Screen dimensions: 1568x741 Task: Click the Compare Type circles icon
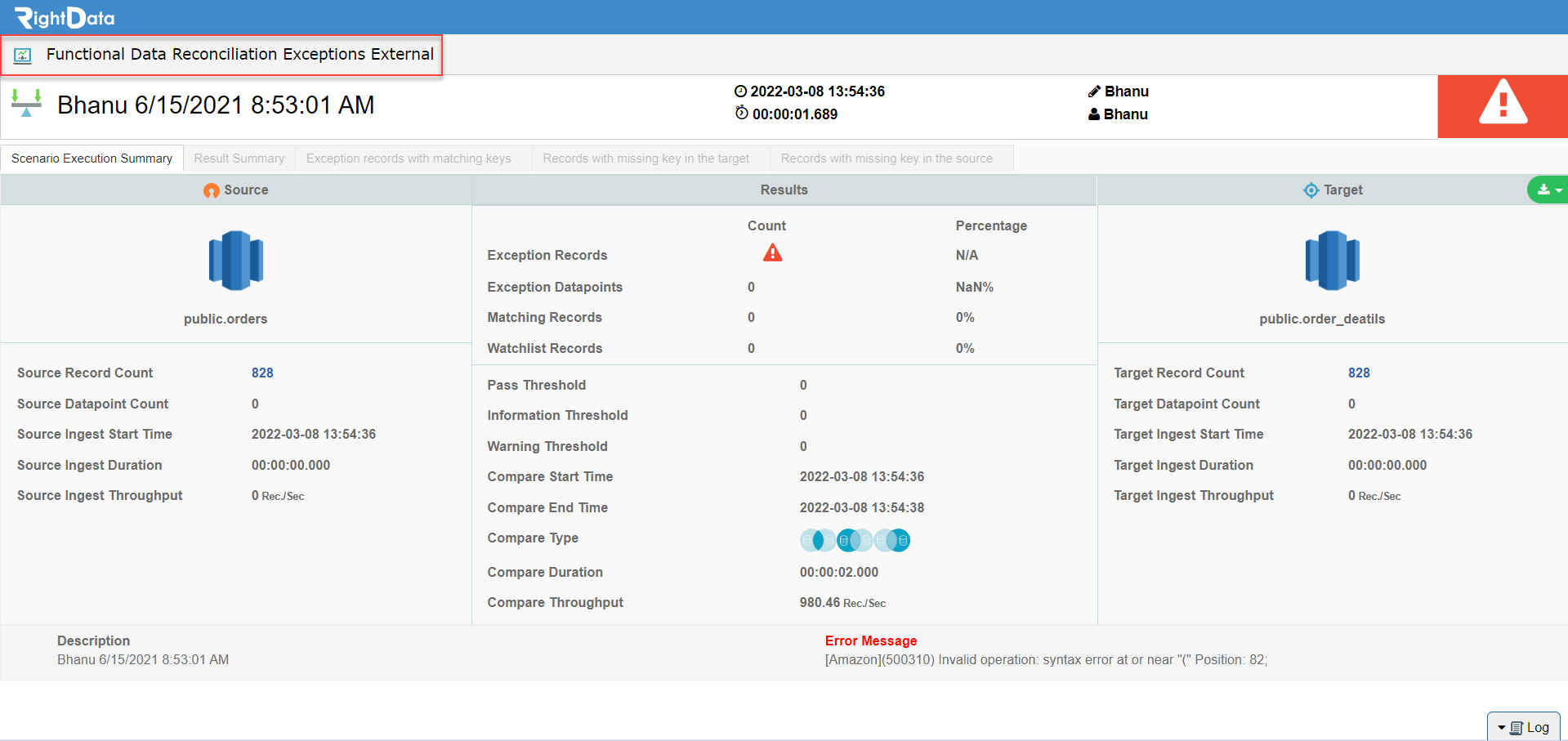[855, 540]
